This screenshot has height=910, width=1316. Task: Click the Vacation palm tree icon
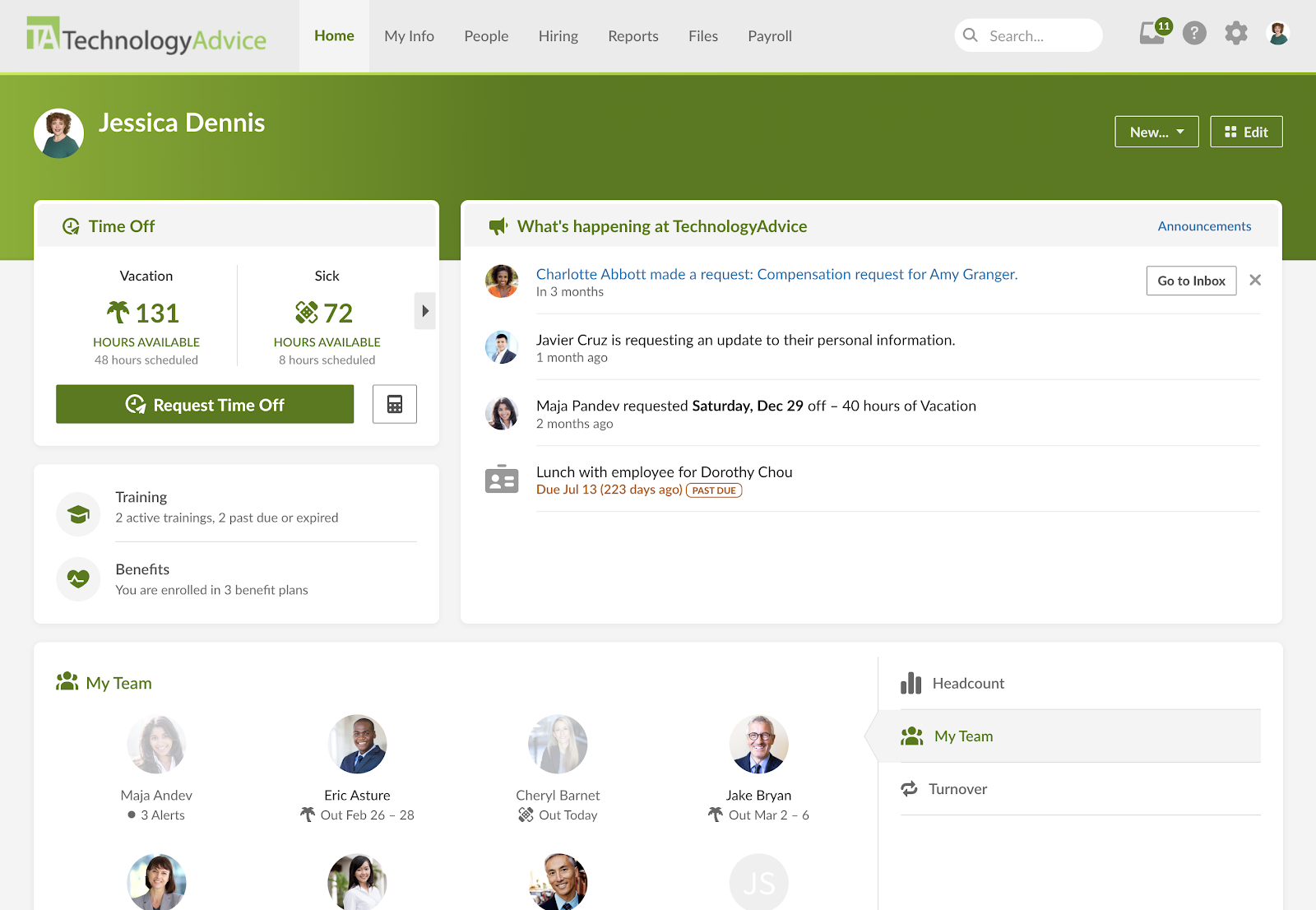(x=118, y=313)
